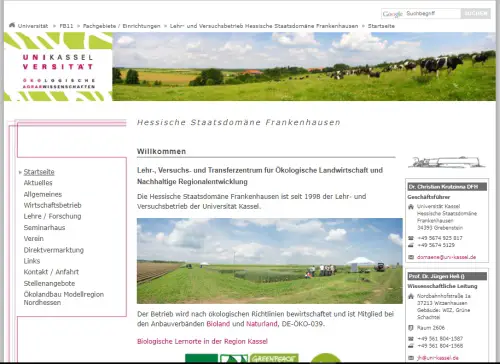Open Aktuelles in the sidebar menu
The image size is (500, 364).
point(38,183)
